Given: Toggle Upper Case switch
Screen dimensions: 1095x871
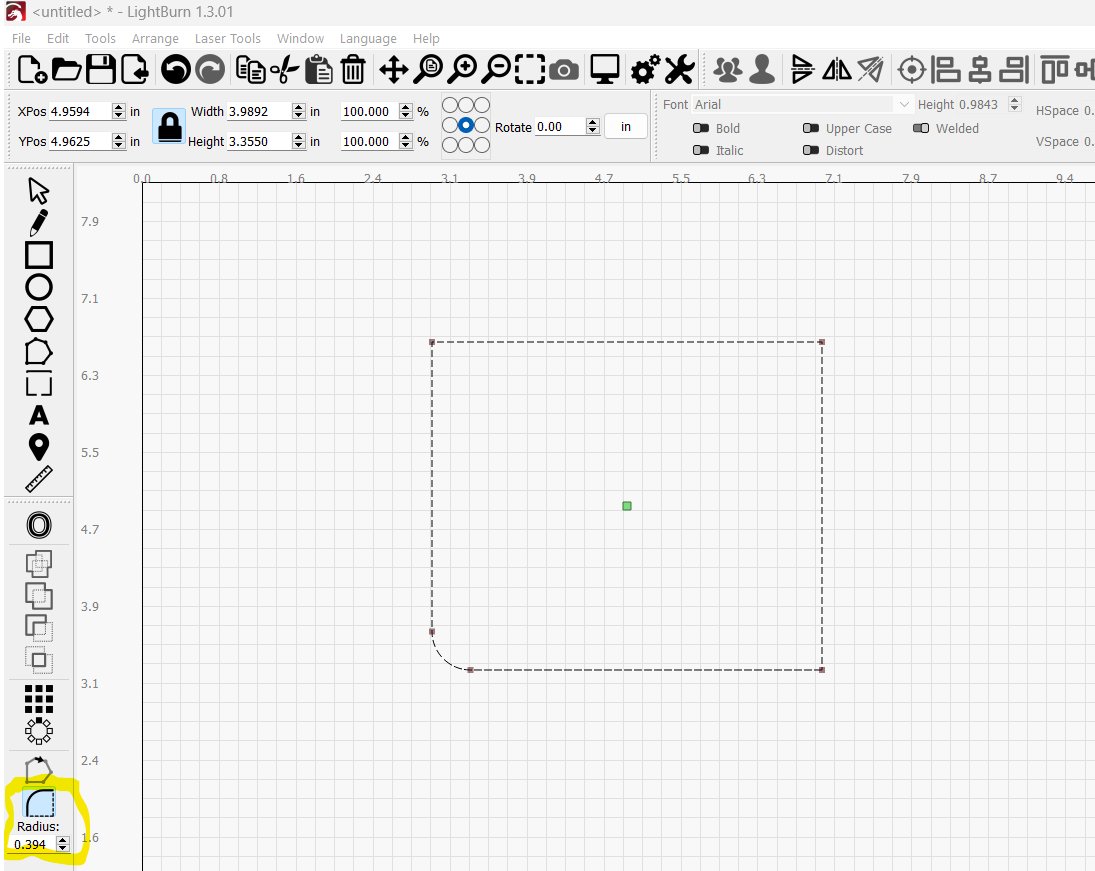Looking at the screenshot, I should coord(811,129).
